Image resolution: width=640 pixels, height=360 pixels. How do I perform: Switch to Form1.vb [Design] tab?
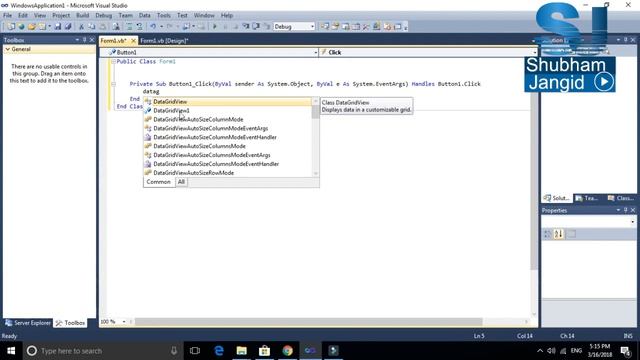[x=164, y=41]
